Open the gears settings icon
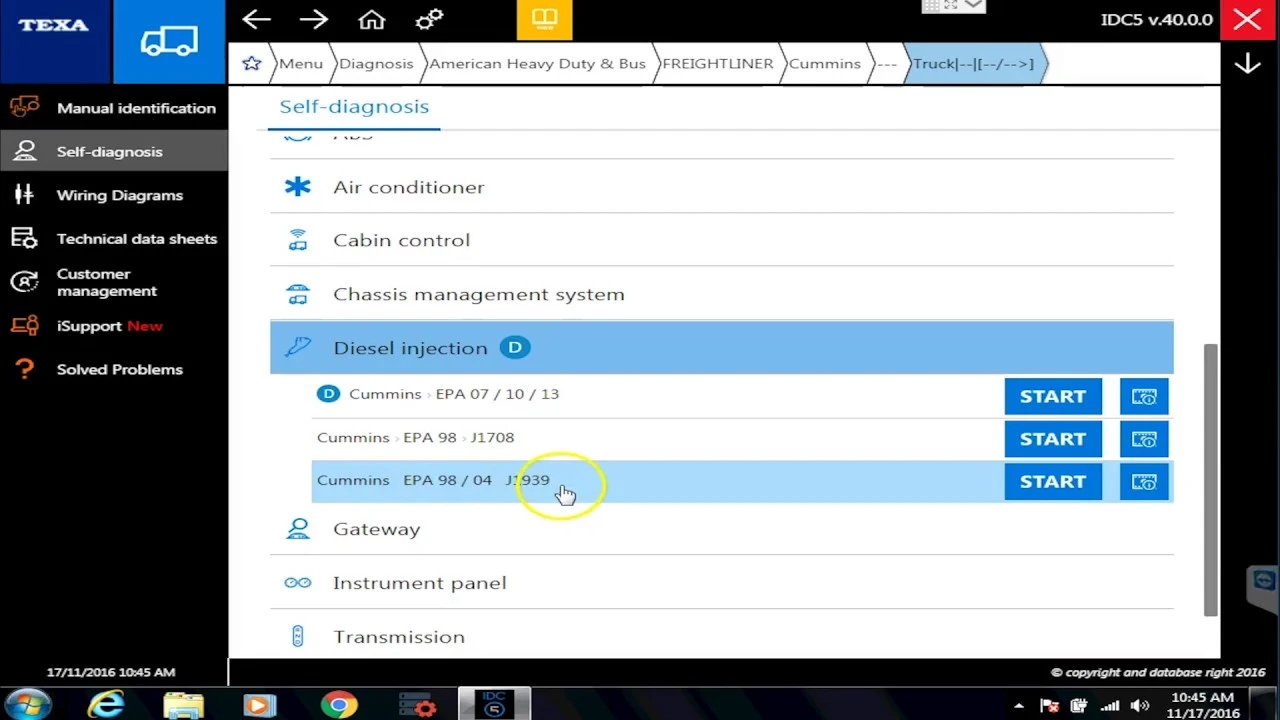The image size is (1280, 720). (x=429, y=19)
